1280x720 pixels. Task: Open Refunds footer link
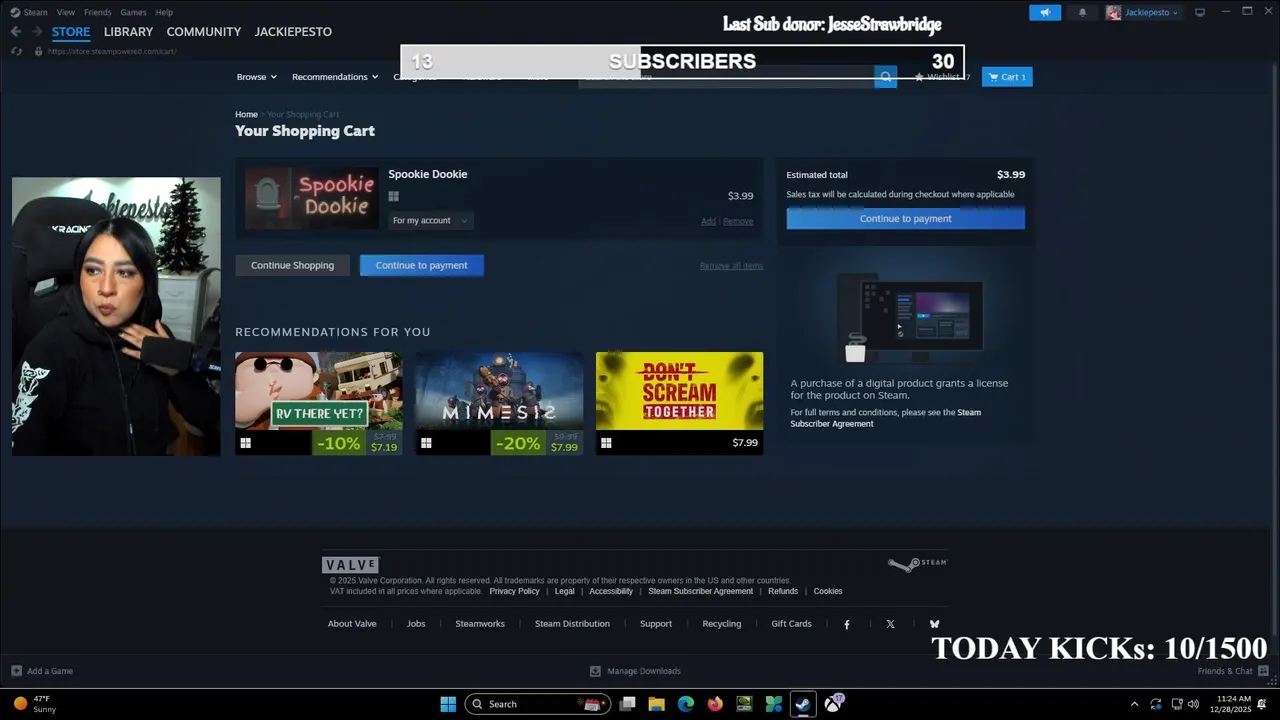[x=783, y=591]
